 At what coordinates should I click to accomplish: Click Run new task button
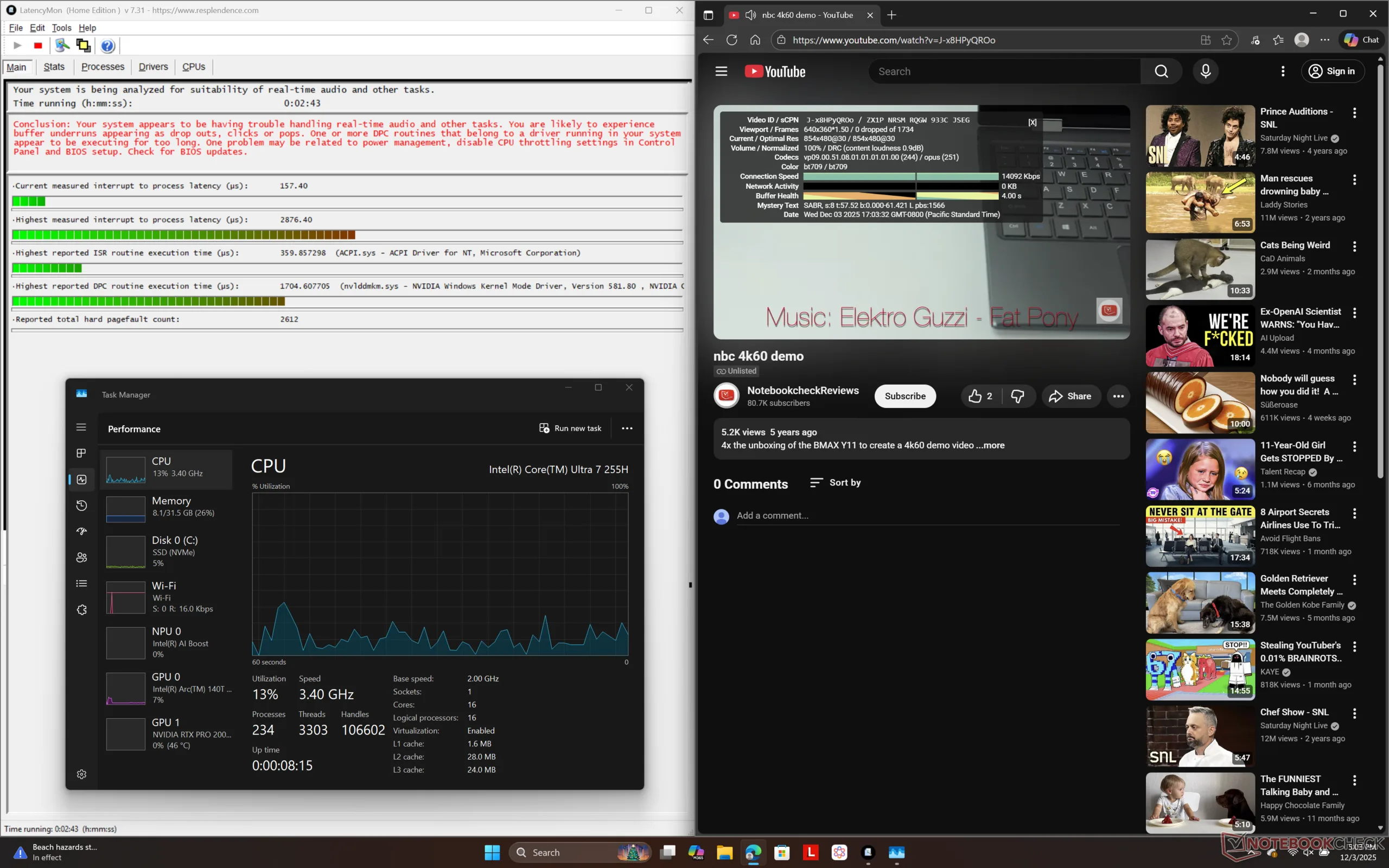pos(570,428)
